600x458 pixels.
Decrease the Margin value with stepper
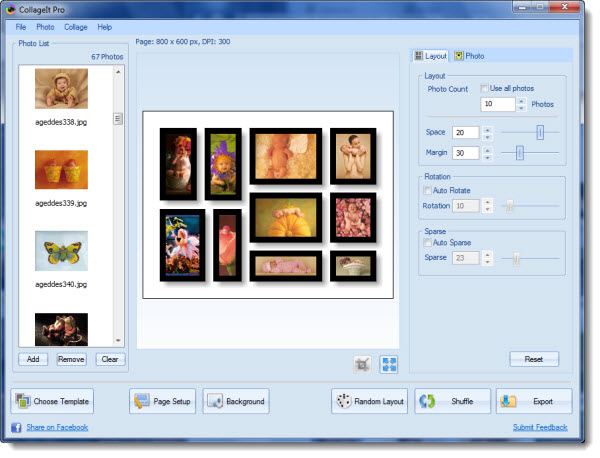pos(488,157)
